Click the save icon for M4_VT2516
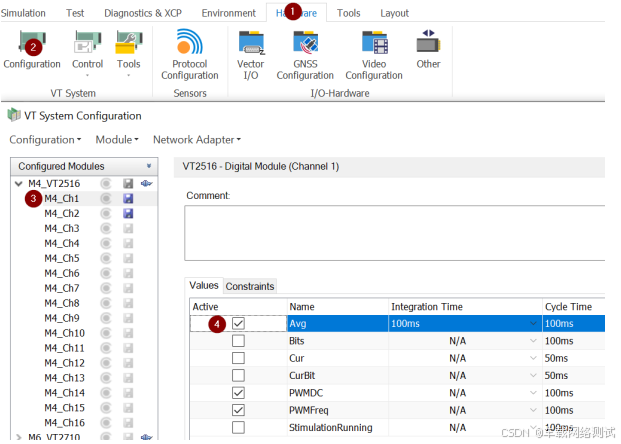Viewport: 621px width, 444px height. [x=128, y=183]
